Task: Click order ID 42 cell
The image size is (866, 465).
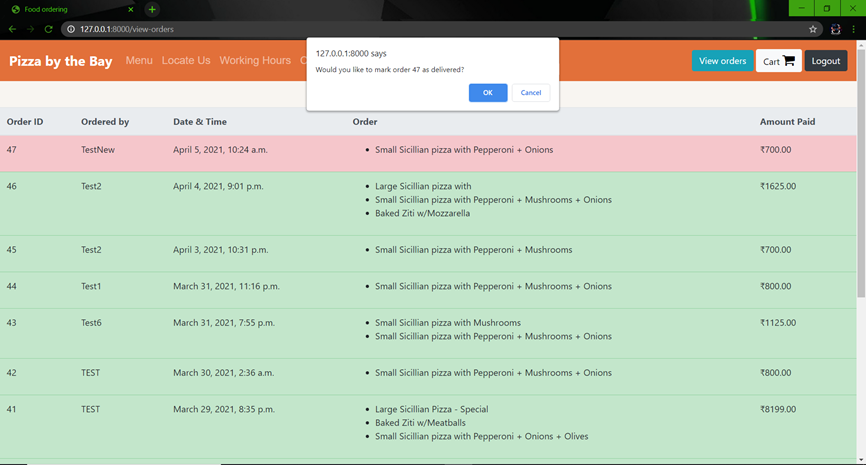Action: click(12, 373)
